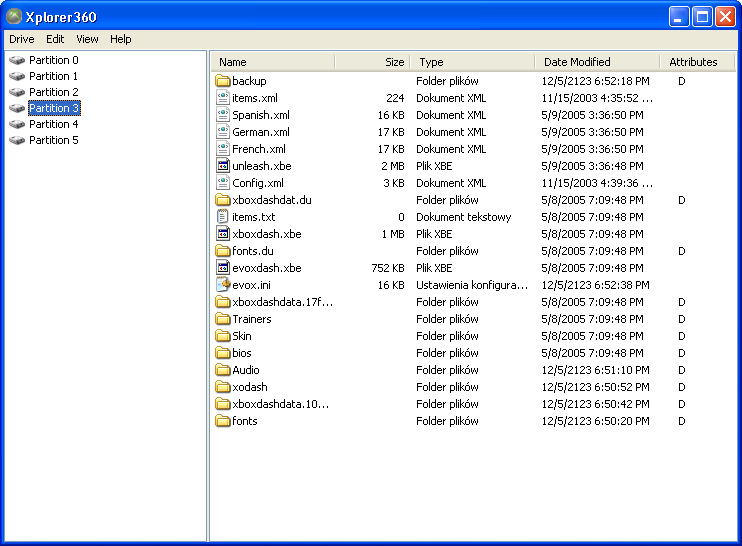The image size is (742, 546).
Task: Click the German.xml file icon
Action: 222,132
